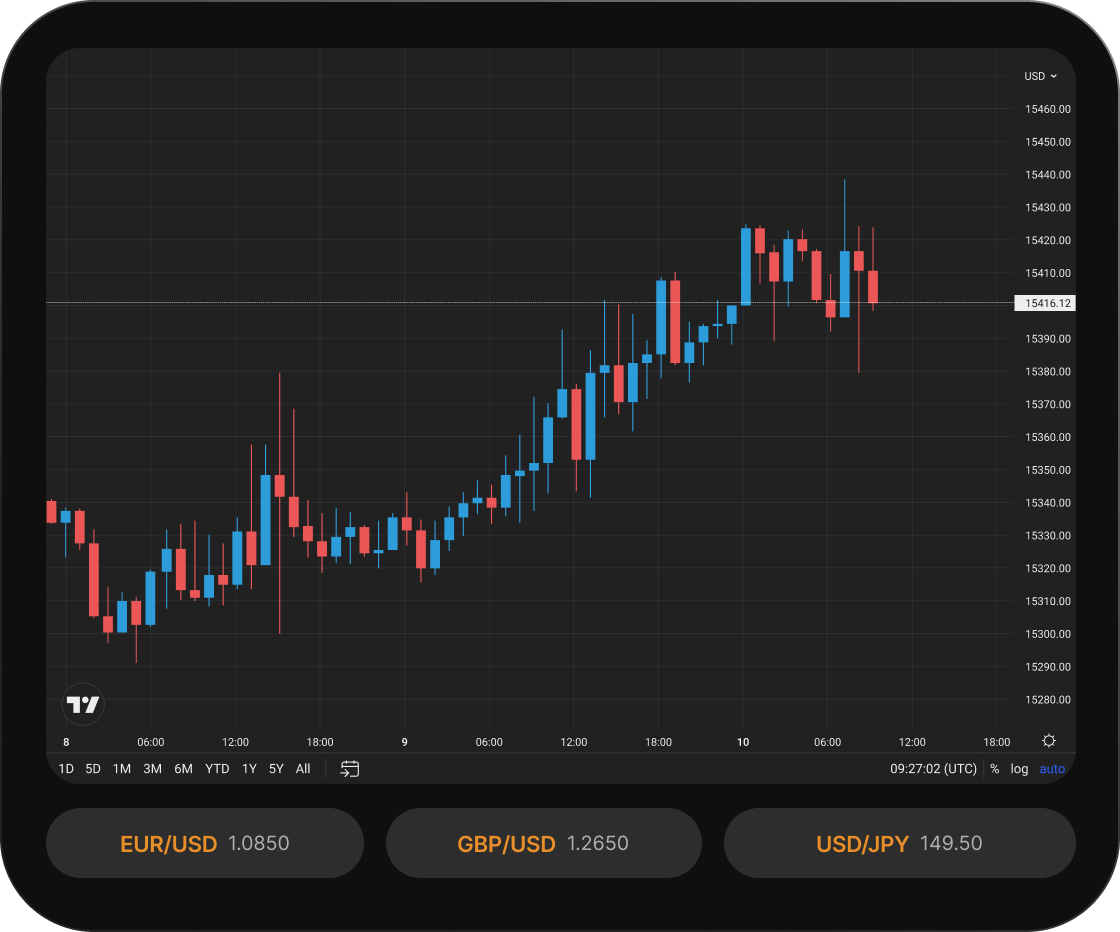The height and width of the screenshot is (932, 1120).
Task: Open the GBP/USD 1.2650 pair
Action: coord(543,843)
